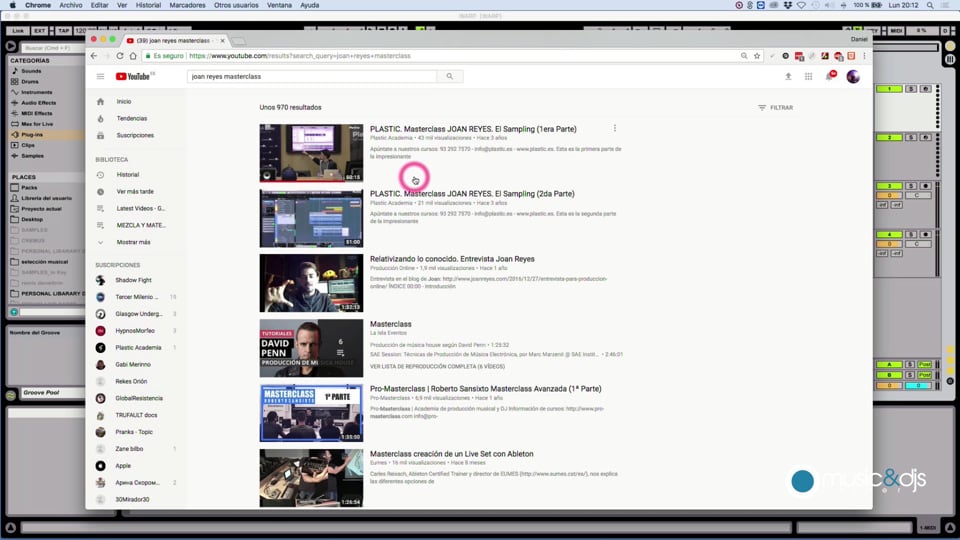Open Chrome three-dot menu

[x=864, y=56]
